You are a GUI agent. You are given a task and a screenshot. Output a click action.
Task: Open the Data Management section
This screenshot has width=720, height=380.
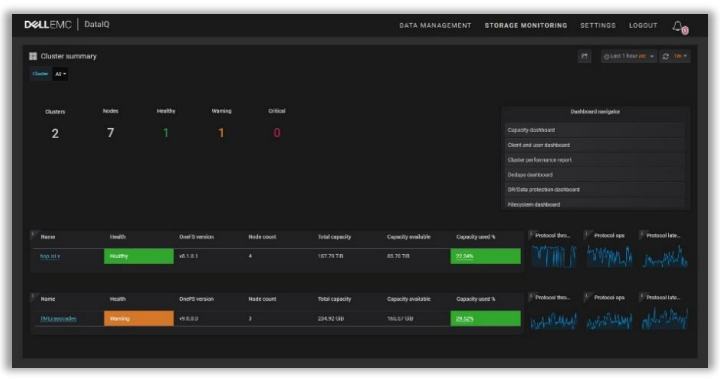435,25
